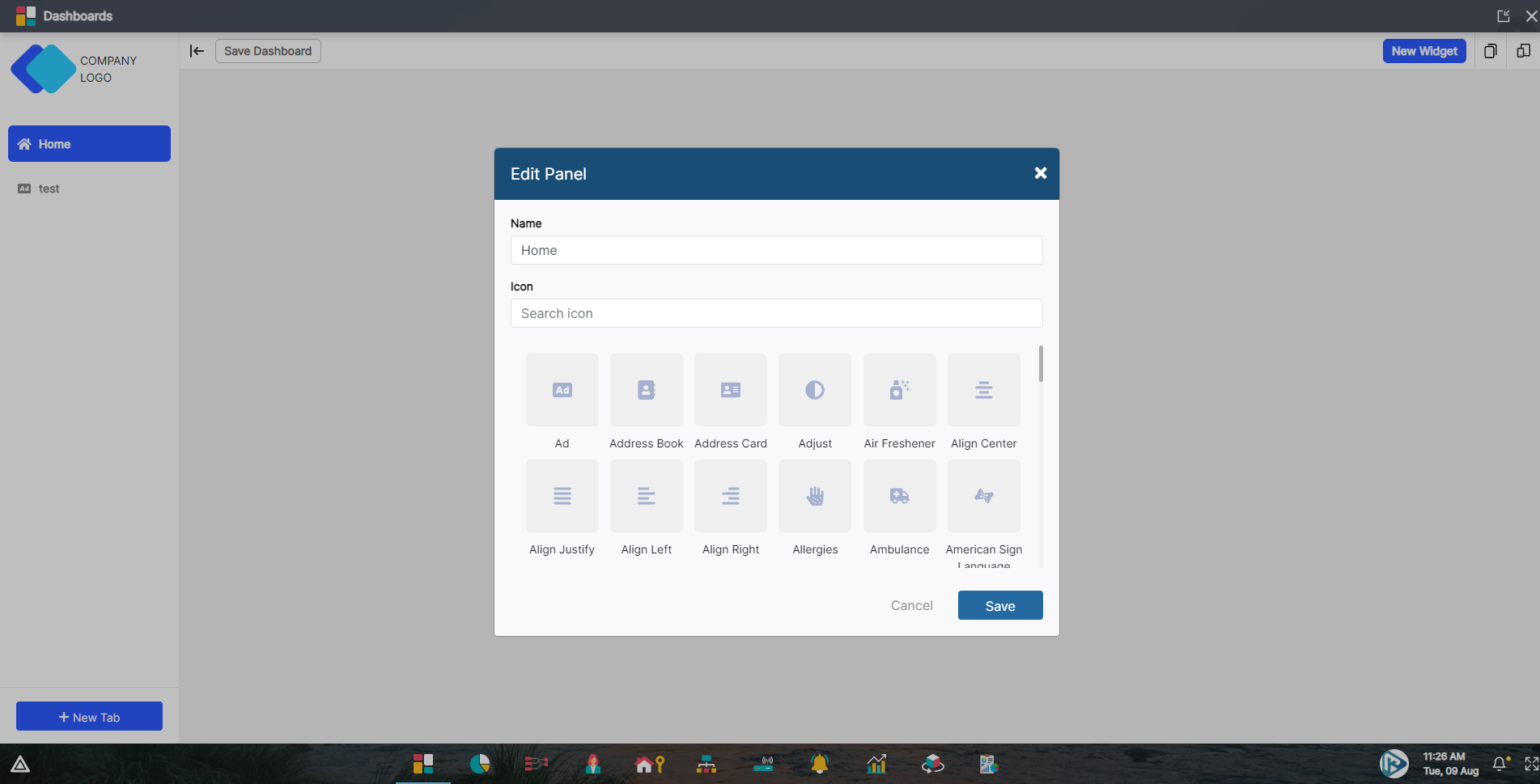The width and height of the screenshot is (1540, 784).
Task: Select the Align Right icon
Action: [x=730, y=496]
